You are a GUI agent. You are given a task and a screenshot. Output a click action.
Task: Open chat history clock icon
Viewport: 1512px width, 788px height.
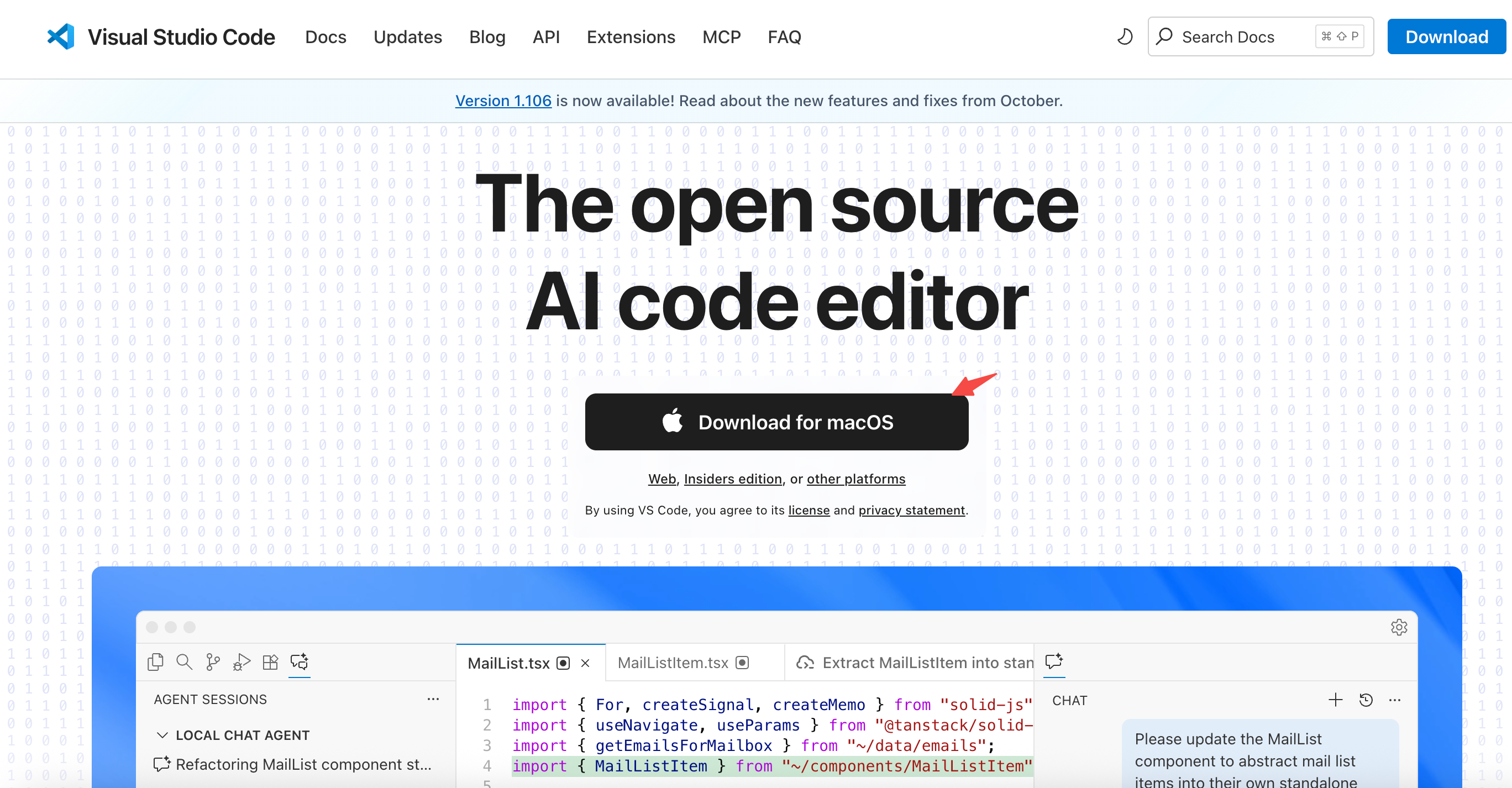(1366, 700)
